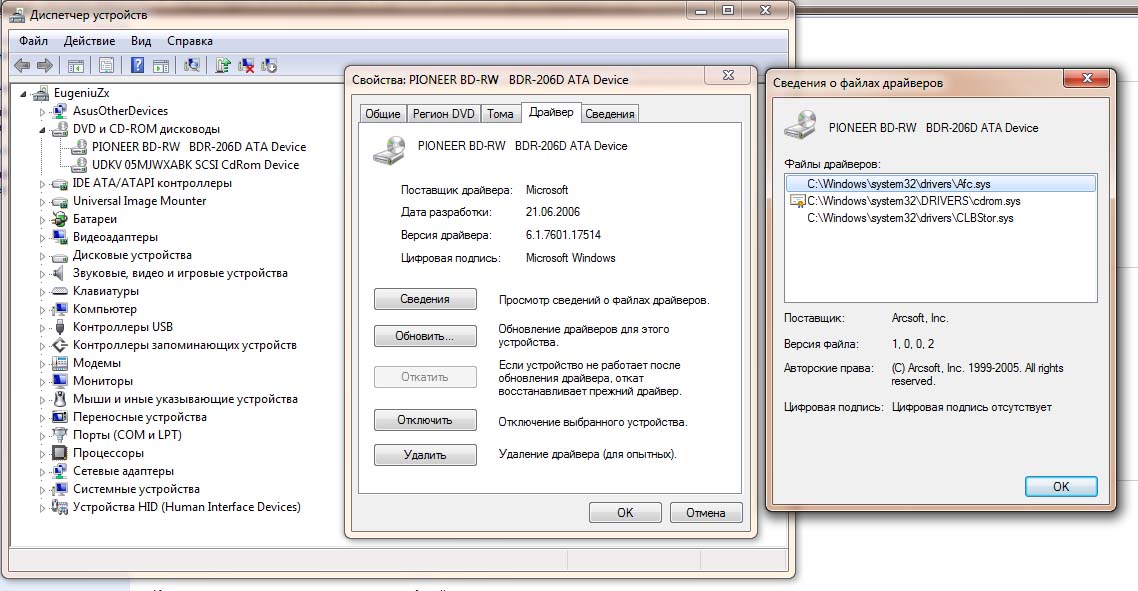Select driver file C:\Windows\system32\DRIVERS\cdrom.sys
The height and width of the screenshot is (591, 1138).
941,201
